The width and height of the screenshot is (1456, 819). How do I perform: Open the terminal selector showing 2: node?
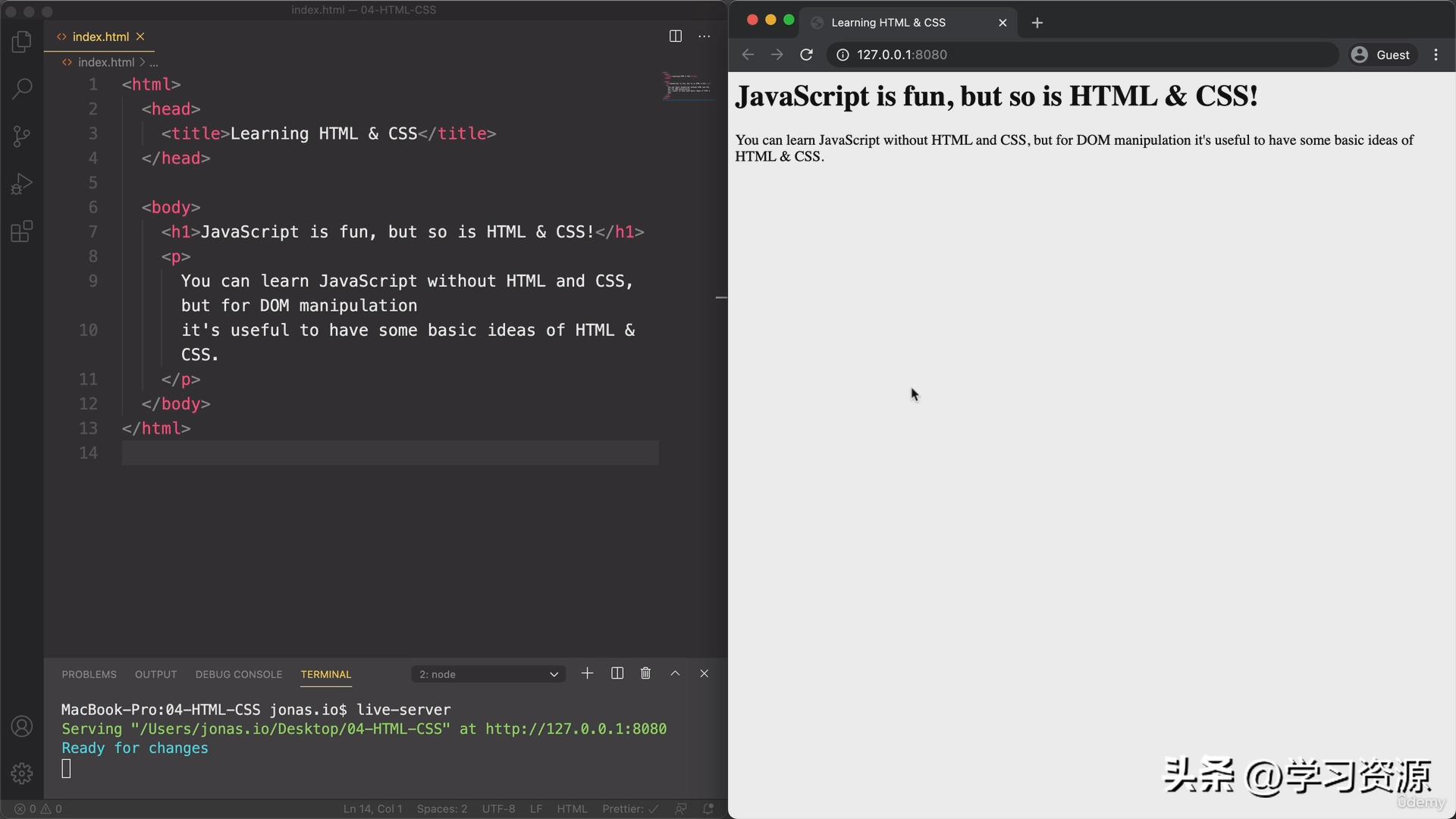pyautogui.click(x=488, y=673)
